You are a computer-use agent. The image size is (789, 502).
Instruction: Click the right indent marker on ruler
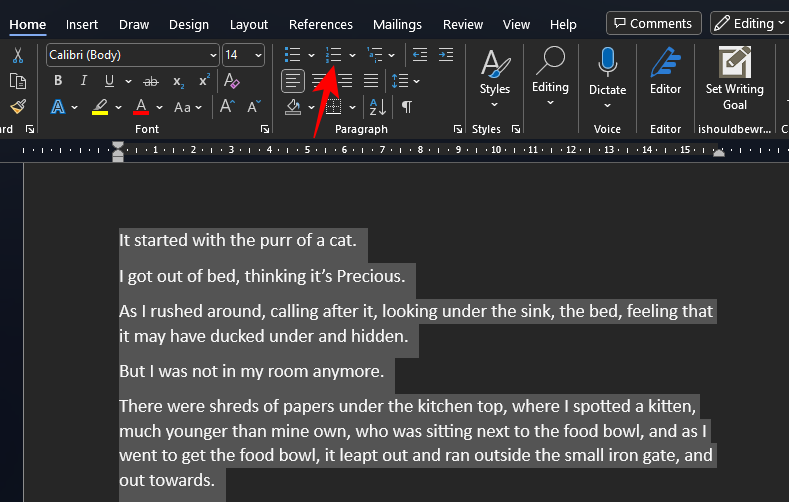[x=719, y=153]
